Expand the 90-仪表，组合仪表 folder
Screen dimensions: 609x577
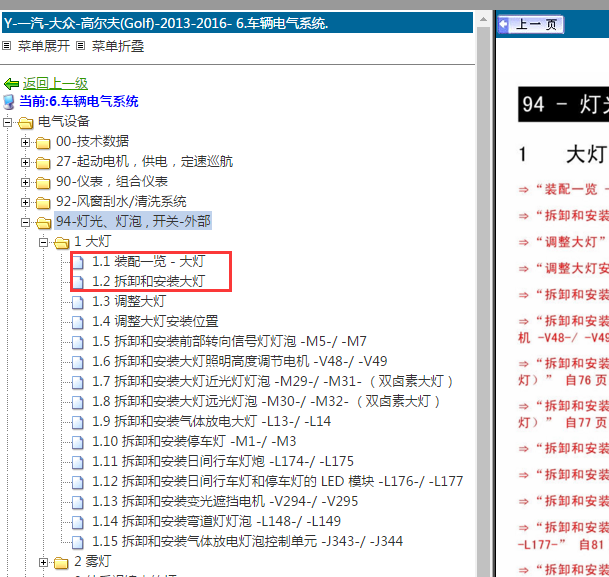click(x=25, y=182)
